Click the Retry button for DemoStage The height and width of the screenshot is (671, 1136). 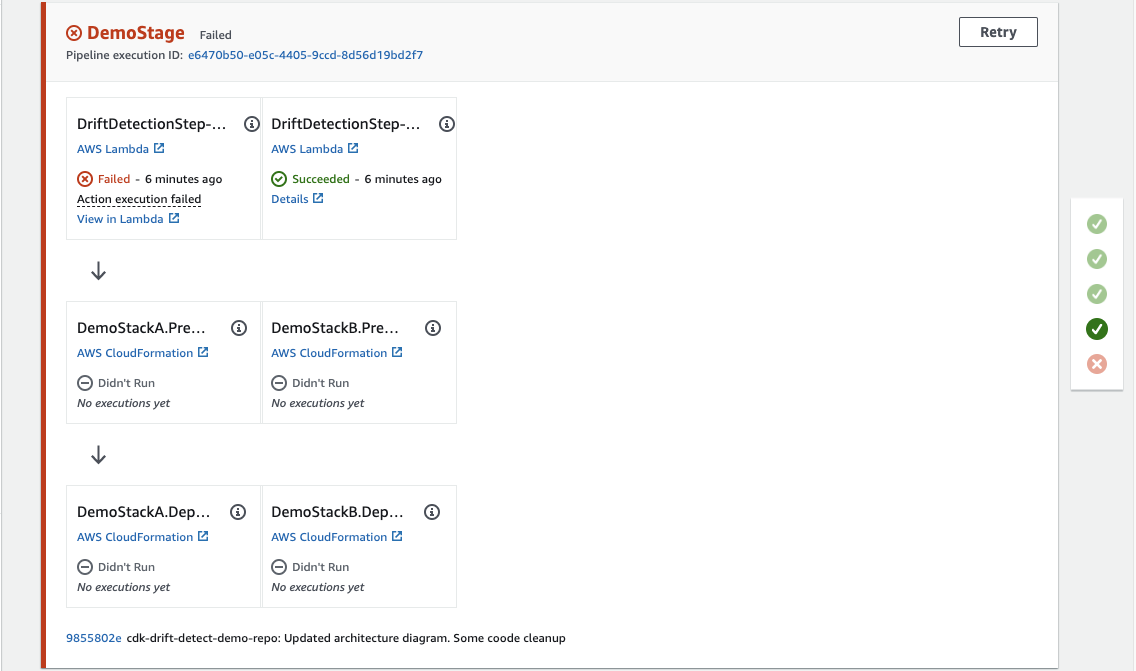coord(998,32)
